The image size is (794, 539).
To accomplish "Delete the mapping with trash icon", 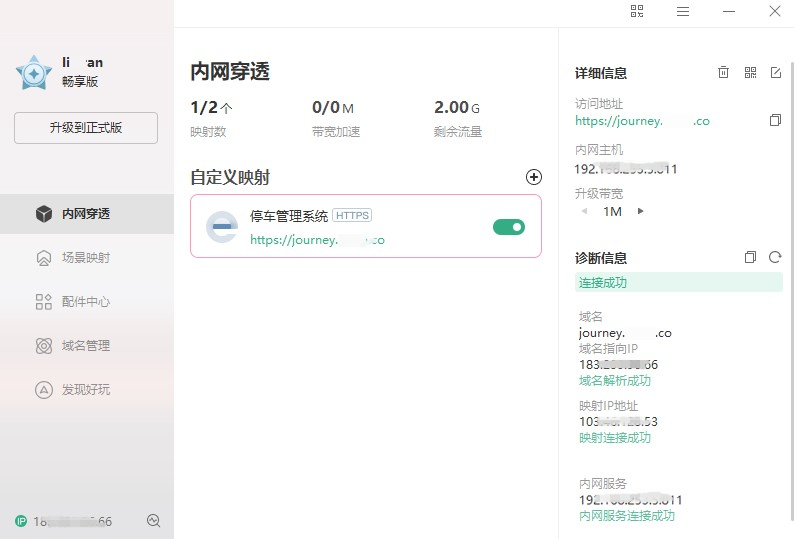I will [723, 72].
